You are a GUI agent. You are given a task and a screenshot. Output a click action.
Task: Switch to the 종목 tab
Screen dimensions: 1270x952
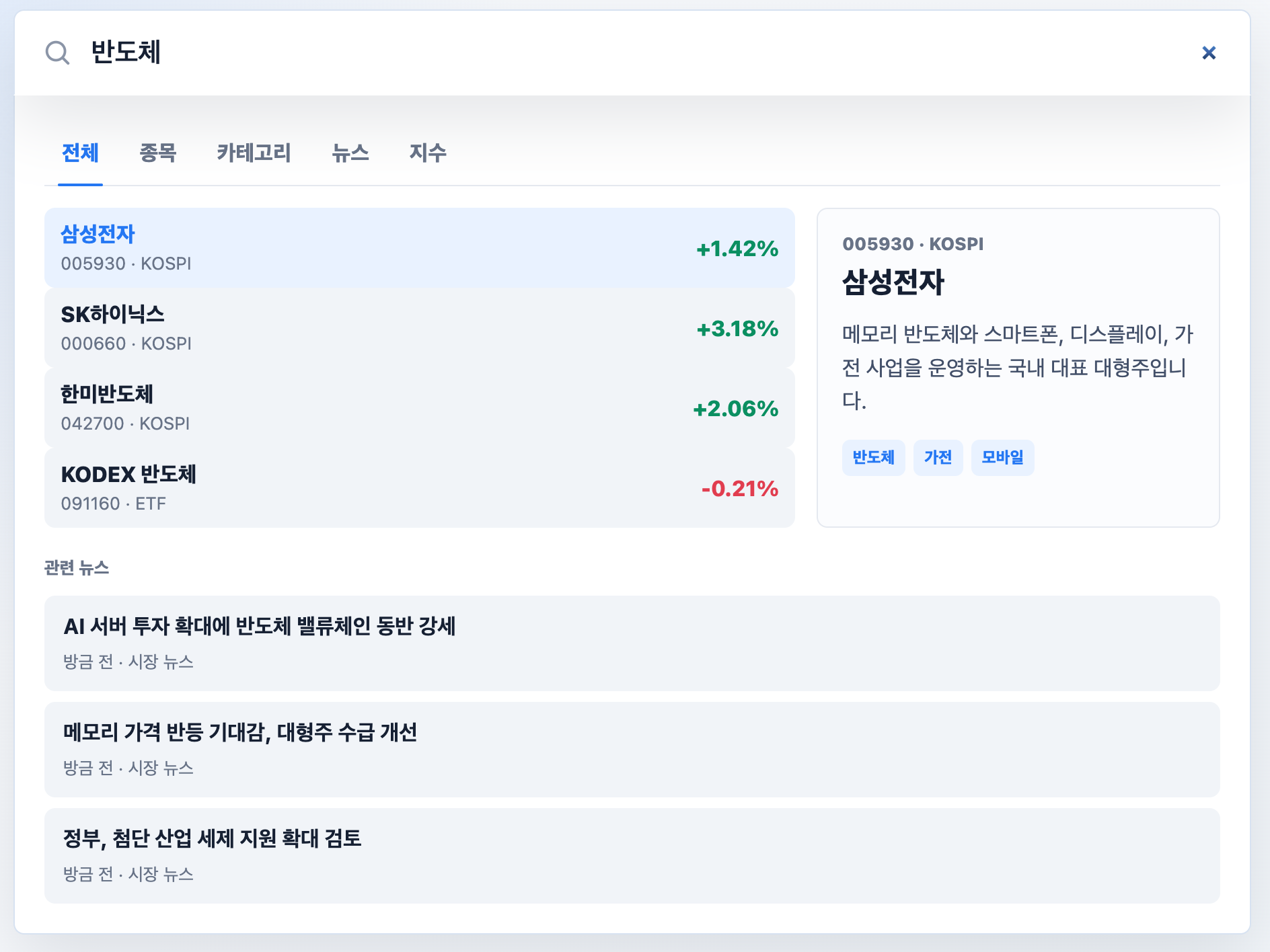pos(157,153)
